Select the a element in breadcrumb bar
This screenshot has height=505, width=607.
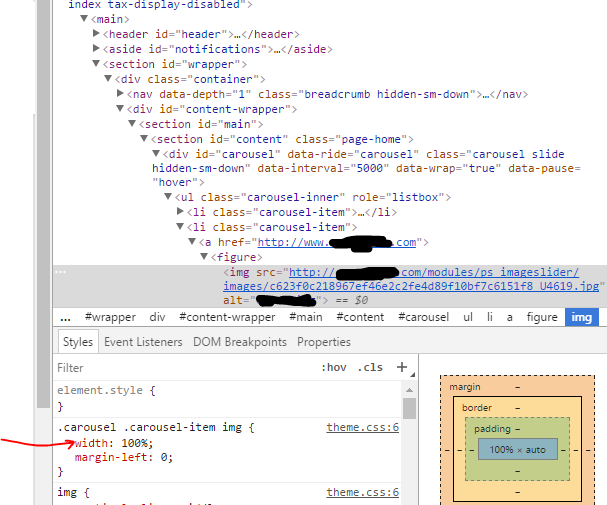(x=510, y=317)
